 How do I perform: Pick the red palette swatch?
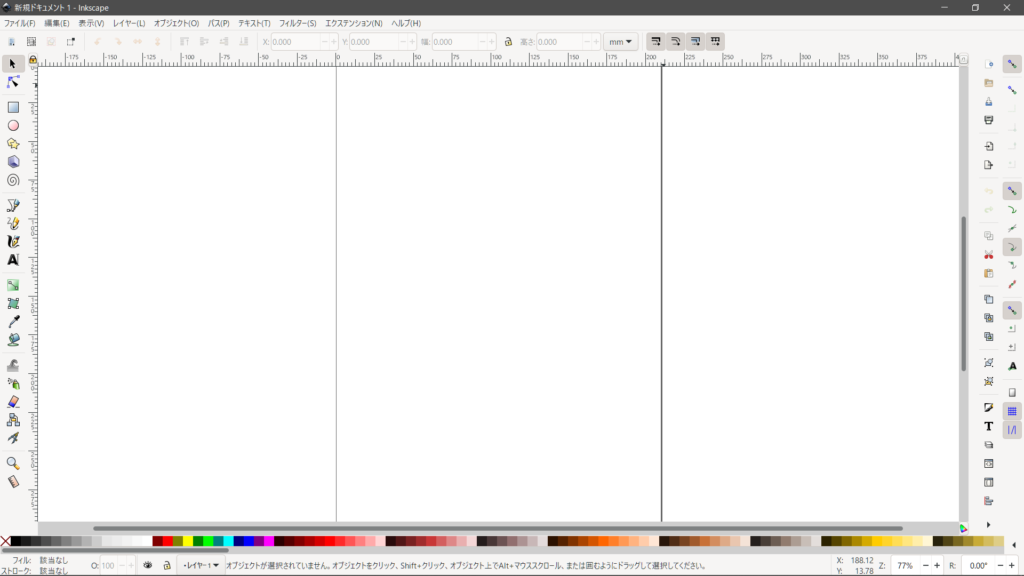point(168,541)
